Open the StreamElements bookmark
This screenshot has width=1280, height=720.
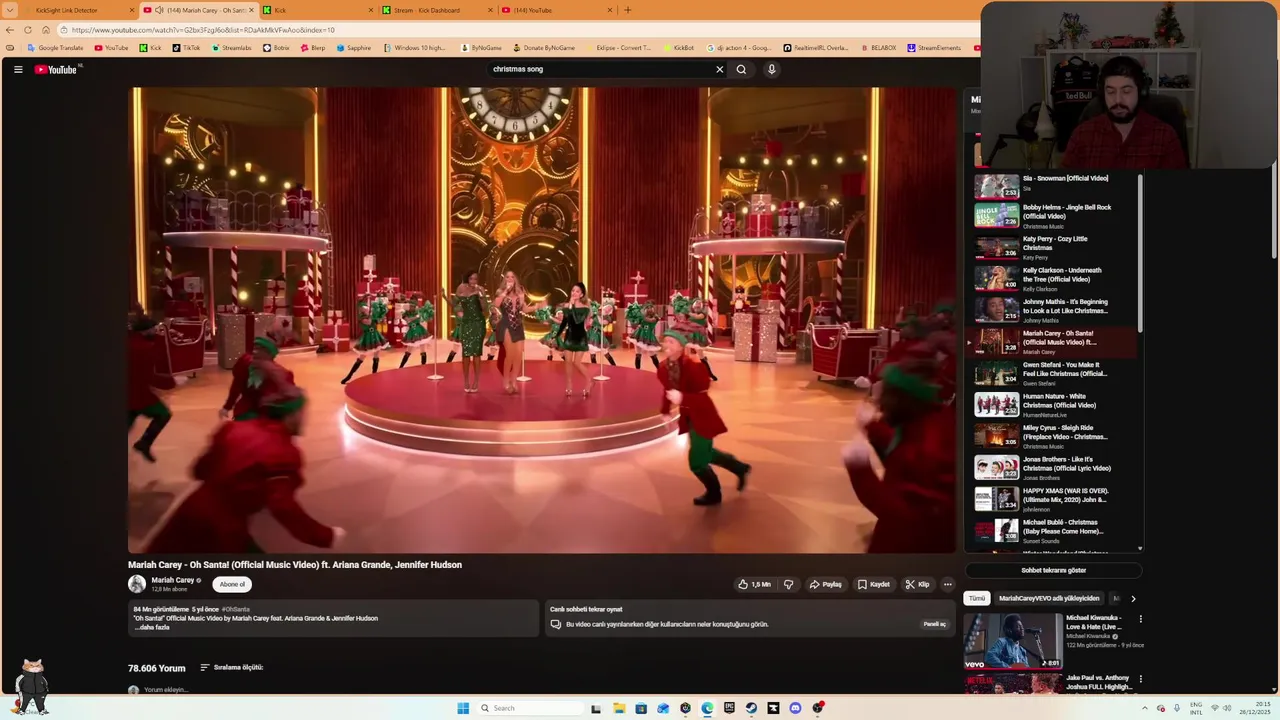coord(934,48)
